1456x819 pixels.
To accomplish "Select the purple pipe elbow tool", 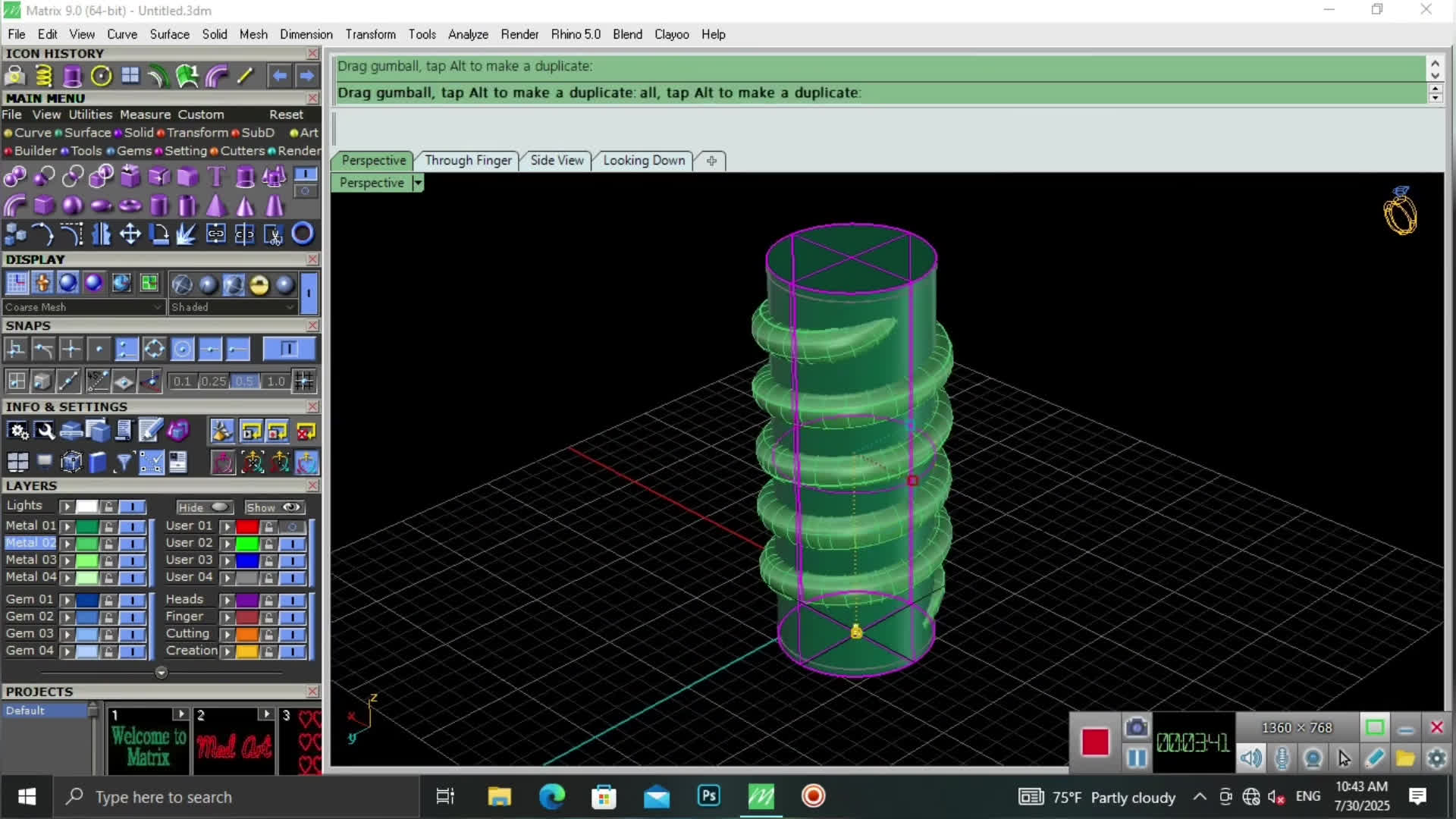I will [14, 206].
